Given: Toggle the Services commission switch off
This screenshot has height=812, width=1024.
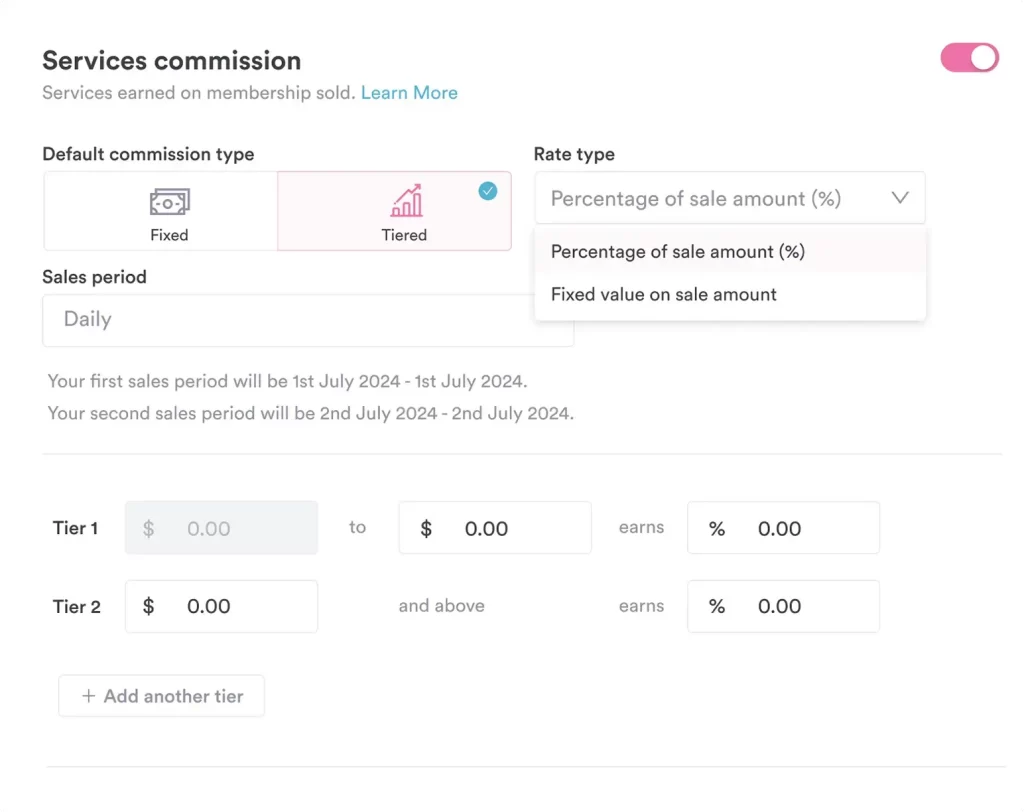Looking at the screenshot, I should 969,58.
